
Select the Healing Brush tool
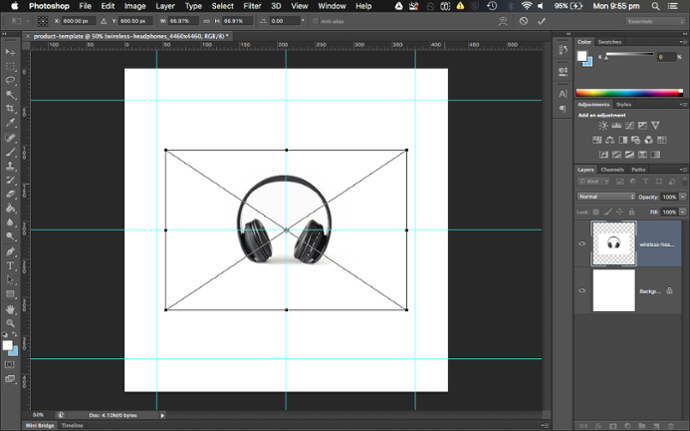10,138
